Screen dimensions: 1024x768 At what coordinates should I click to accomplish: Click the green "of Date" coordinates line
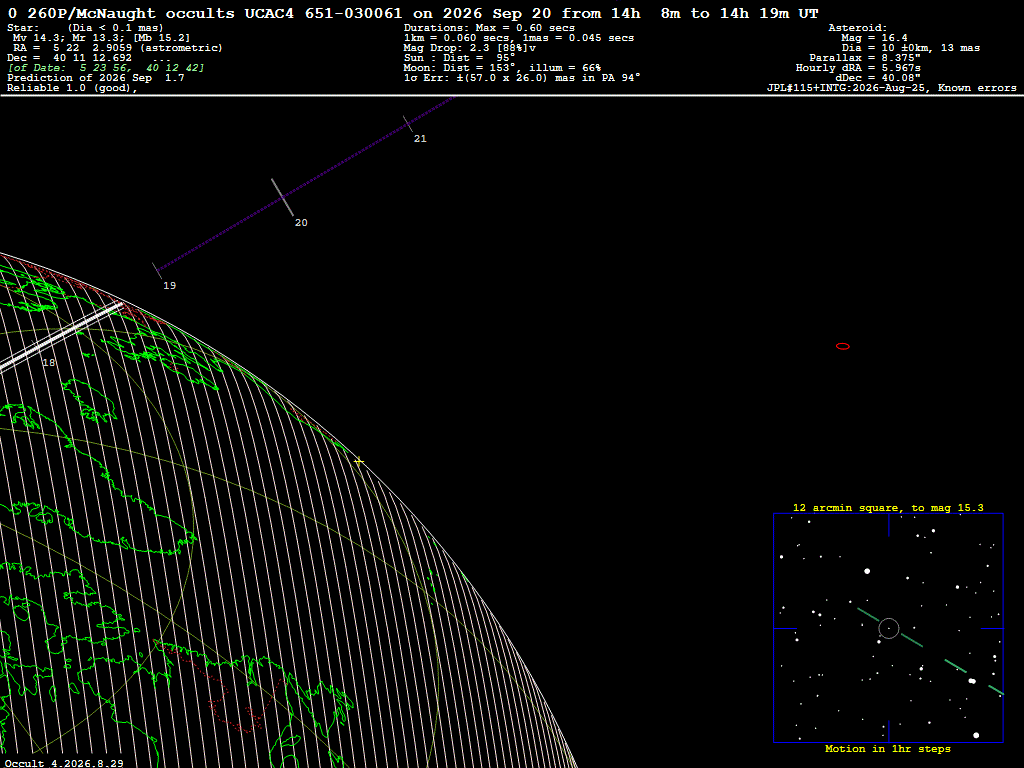coord(106,67)
